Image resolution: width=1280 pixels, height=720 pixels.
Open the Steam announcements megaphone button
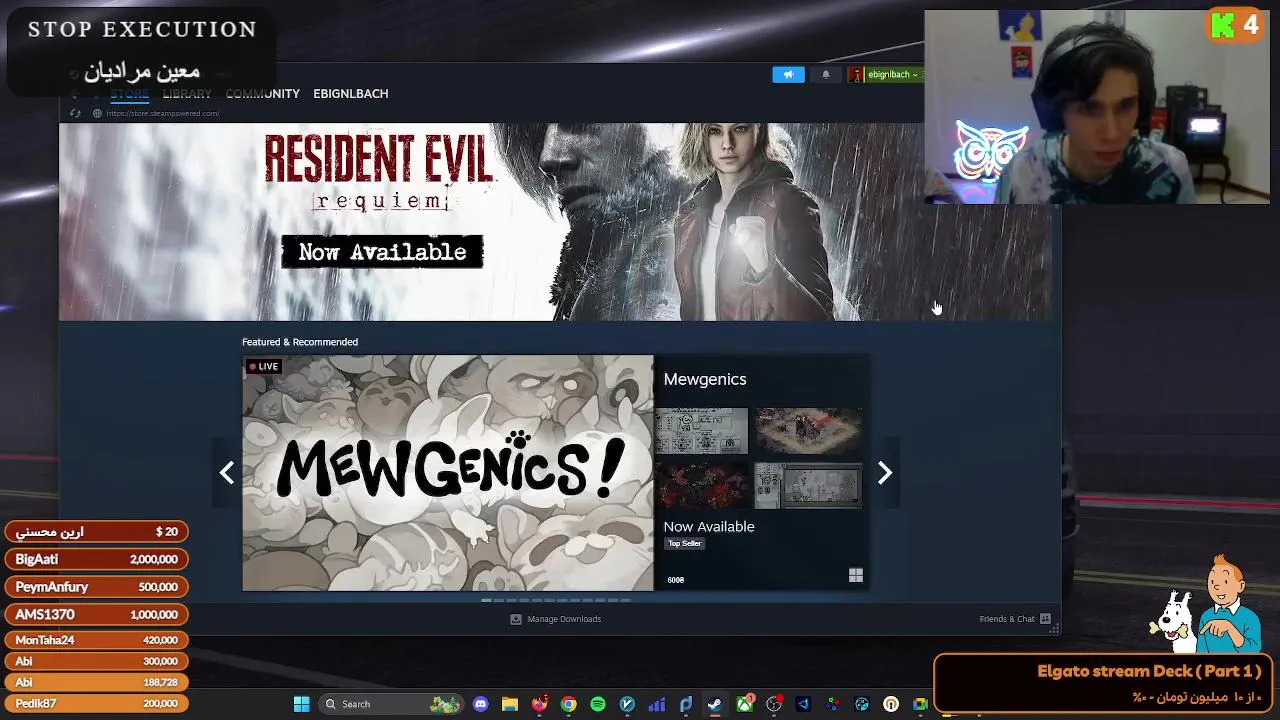788,74
